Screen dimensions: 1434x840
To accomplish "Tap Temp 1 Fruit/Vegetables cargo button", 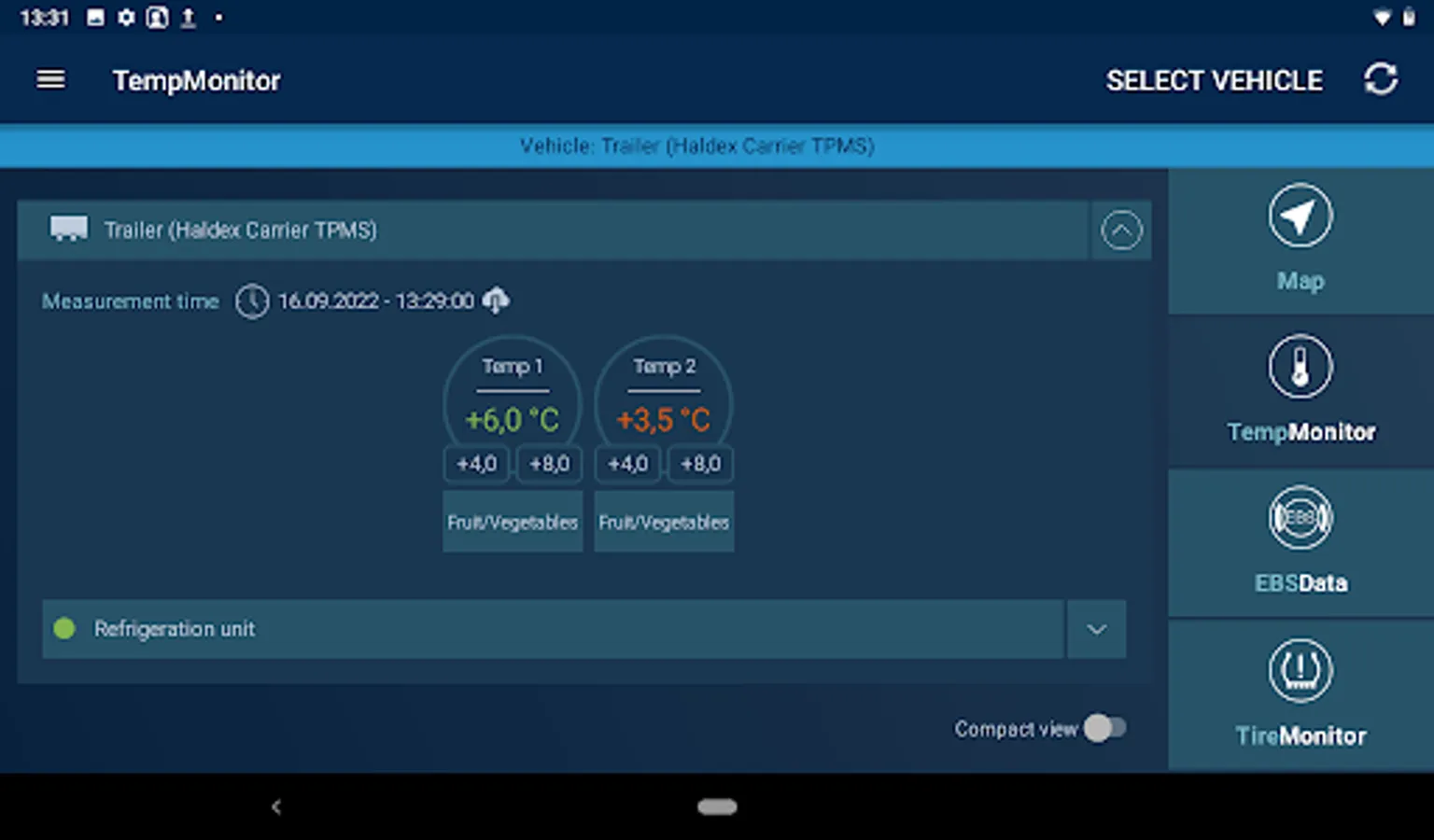I will coord(513,522).
